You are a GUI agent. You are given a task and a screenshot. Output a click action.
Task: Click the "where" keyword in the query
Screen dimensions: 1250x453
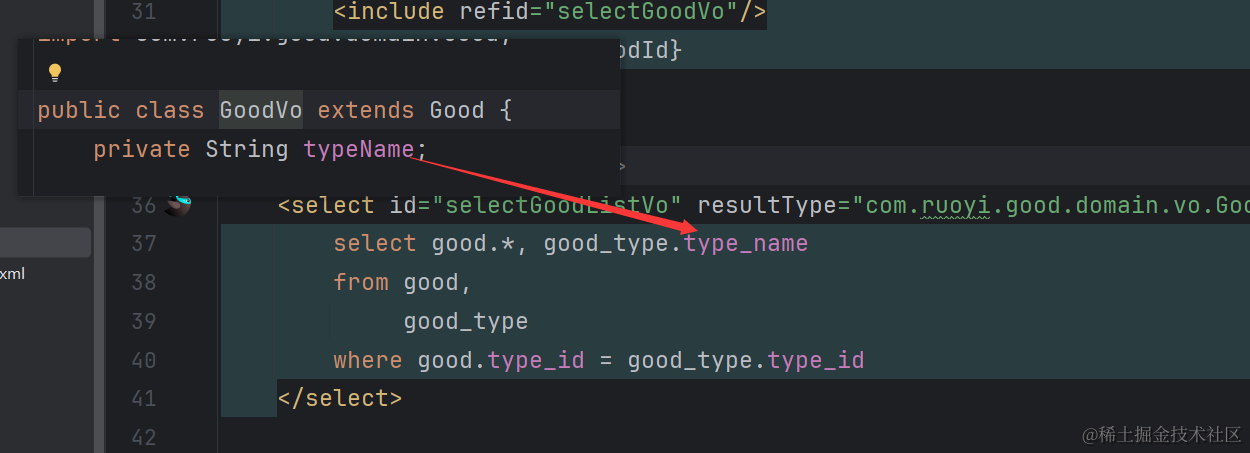click(368, 360)
